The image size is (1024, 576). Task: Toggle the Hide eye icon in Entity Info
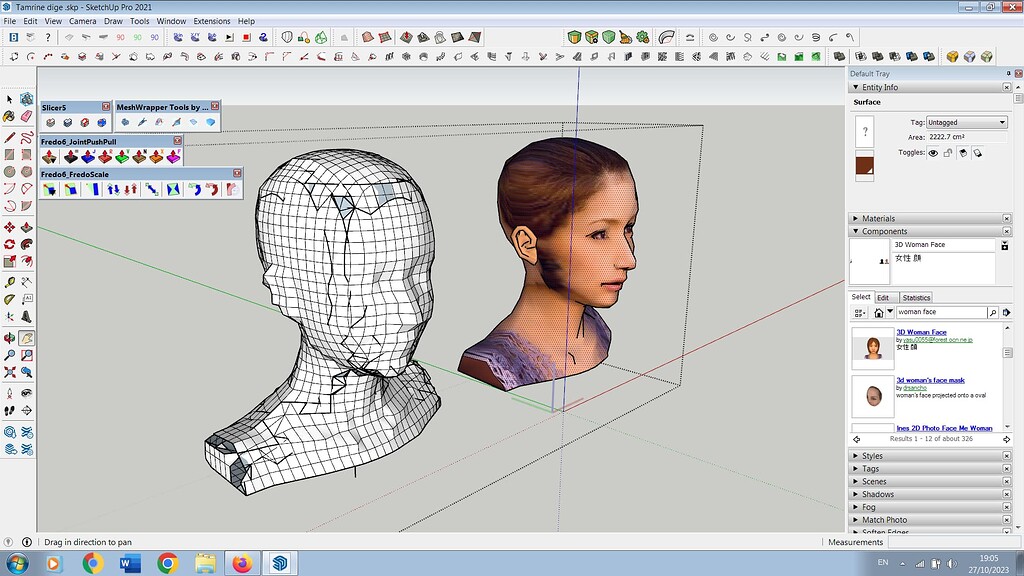933,153
